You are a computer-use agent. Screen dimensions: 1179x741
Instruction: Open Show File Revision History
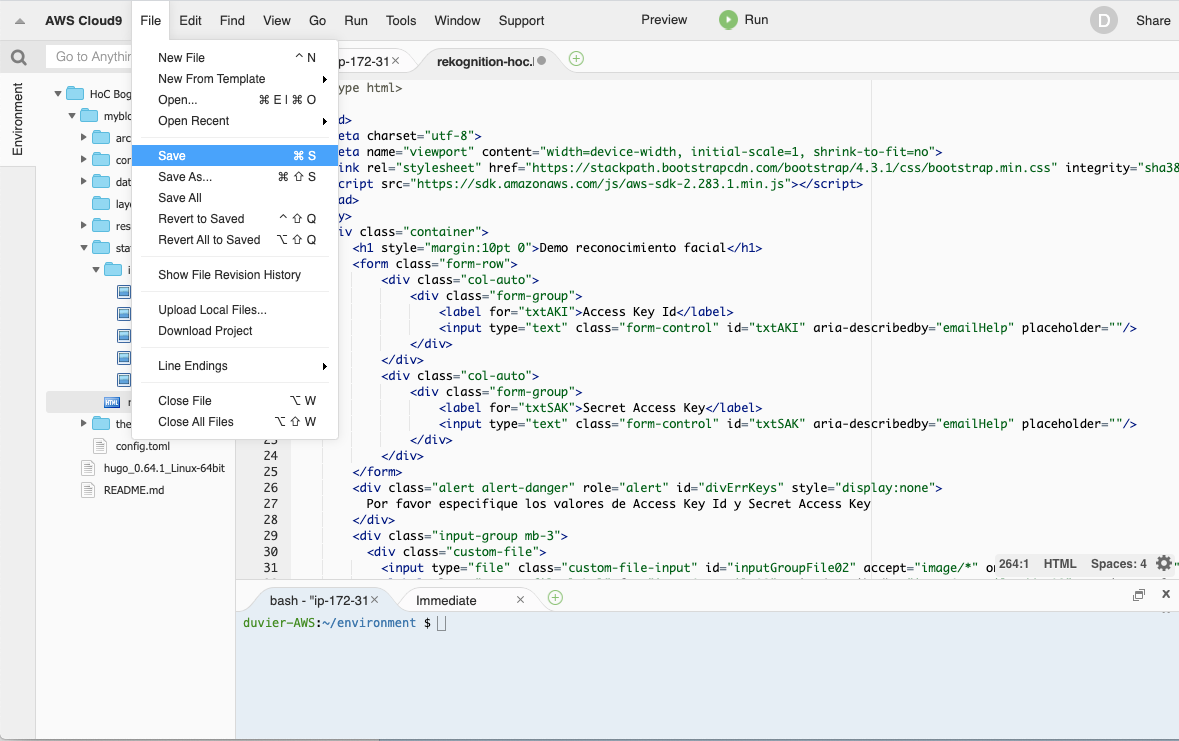click(x=235, y=275)
